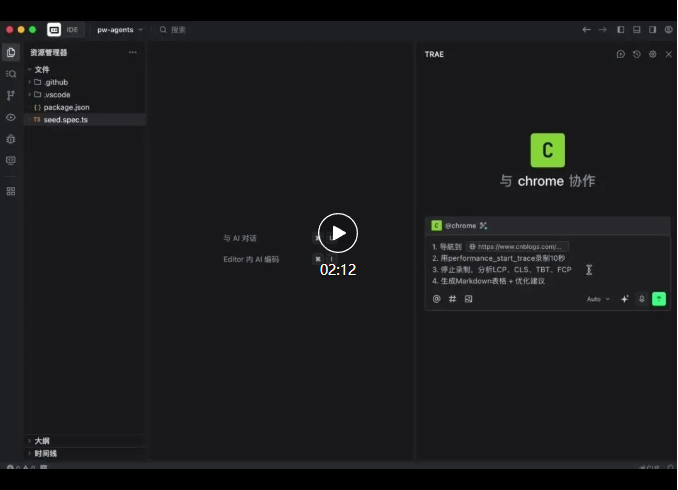Open the eye preview icon in activity bar
The image size is (678, 490).
[11, 117]
